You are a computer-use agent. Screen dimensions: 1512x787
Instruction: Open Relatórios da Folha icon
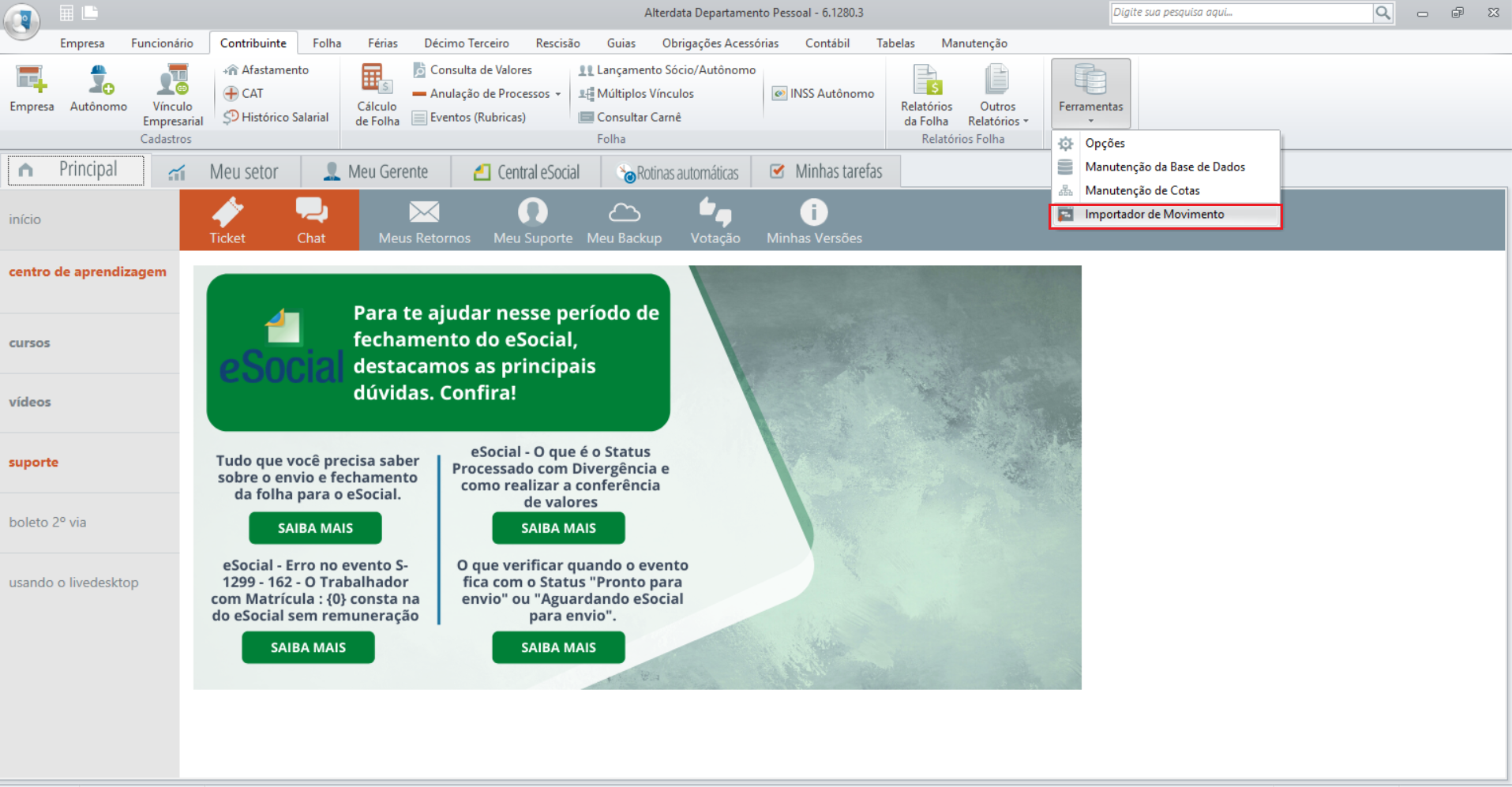pyautogui.click(x=926, y=96)
